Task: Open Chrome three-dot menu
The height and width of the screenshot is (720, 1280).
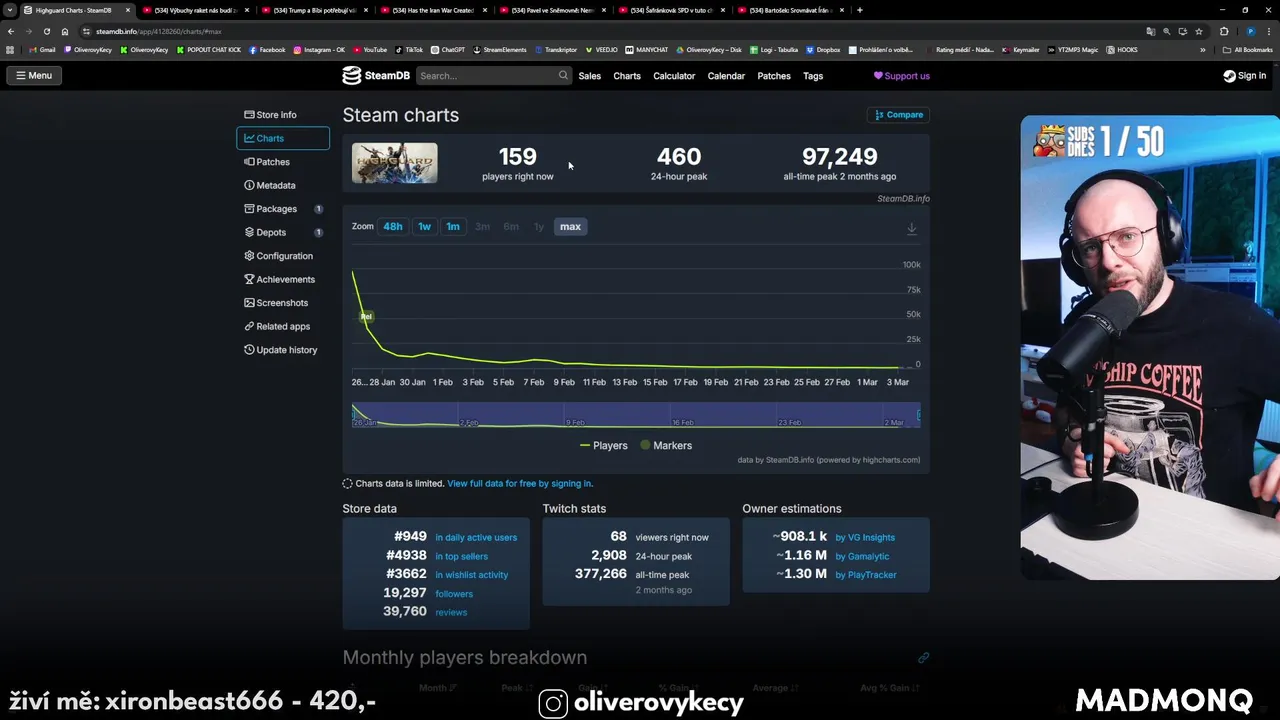Action: point(1268,31)
